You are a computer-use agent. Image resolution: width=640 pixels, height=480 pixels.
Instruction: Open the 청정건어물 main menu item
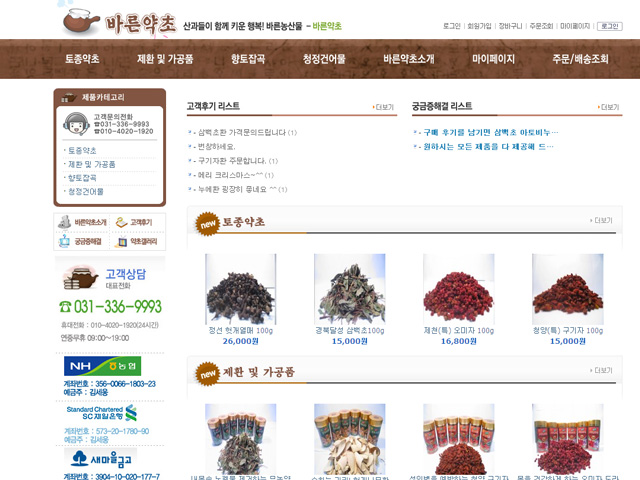(x=324, y=59)
